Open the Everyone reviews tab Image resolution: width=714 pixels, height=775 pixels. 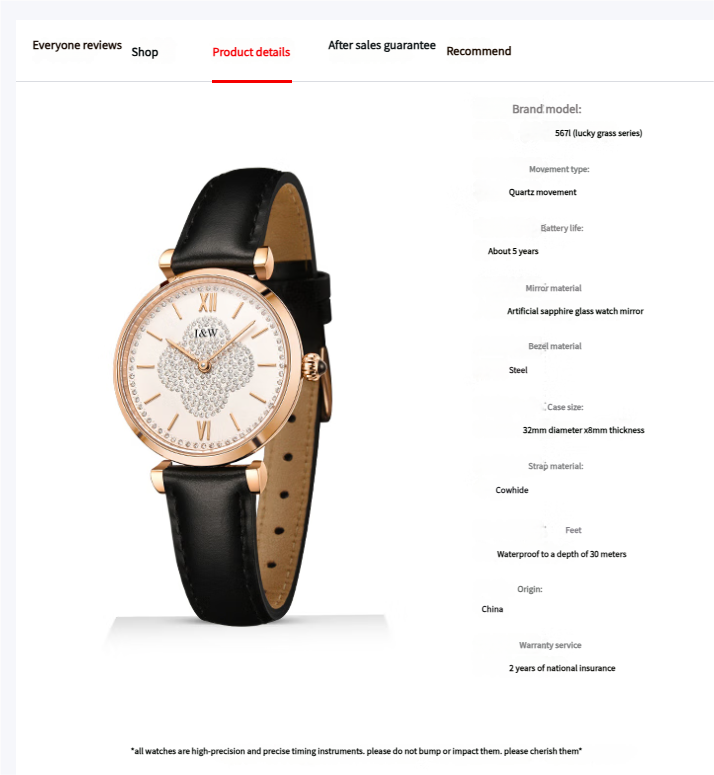coord(77,45)
